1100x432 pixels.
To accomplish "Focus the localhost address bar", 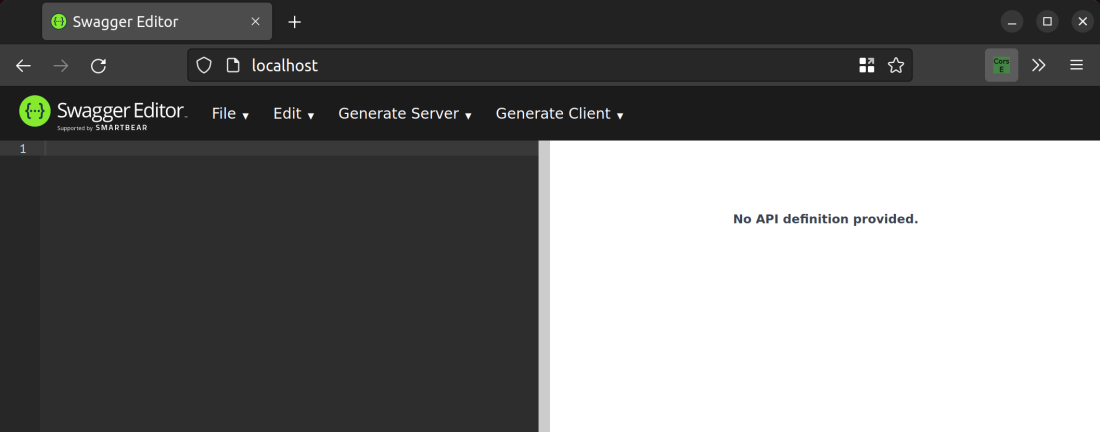I will [x=550, y=65].
